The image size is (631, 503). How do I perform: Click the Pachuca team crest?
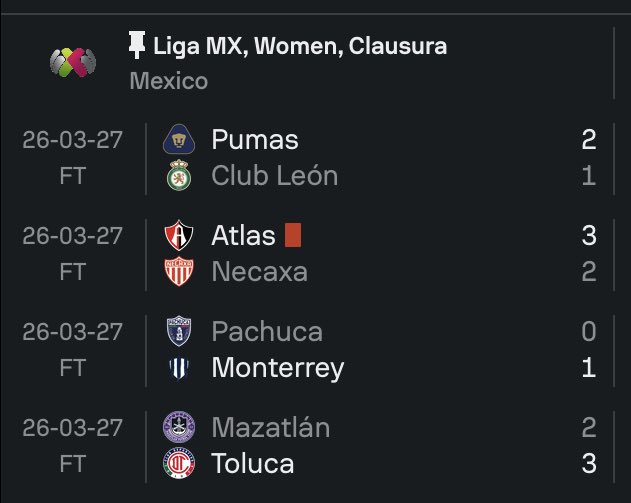click(178, 331)
